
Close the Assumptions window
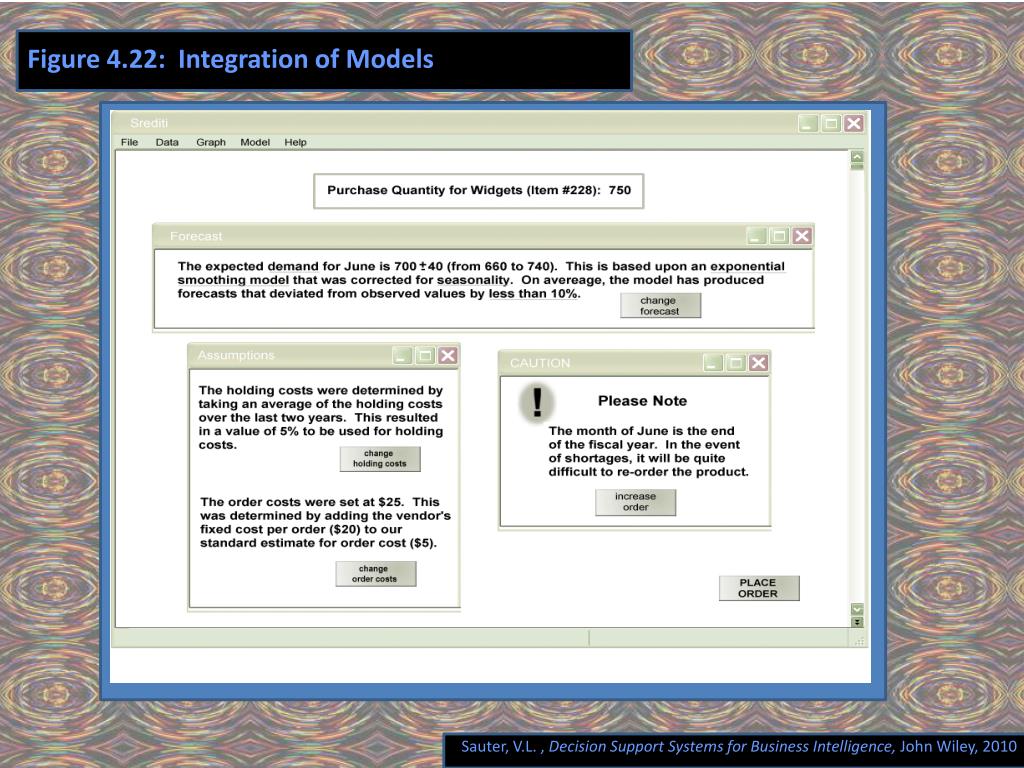pos(447,355)
